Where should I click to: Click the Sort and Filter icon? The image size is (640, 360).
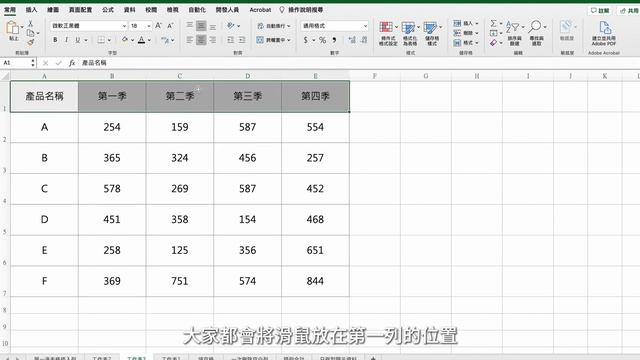click(x=513, y=27)
